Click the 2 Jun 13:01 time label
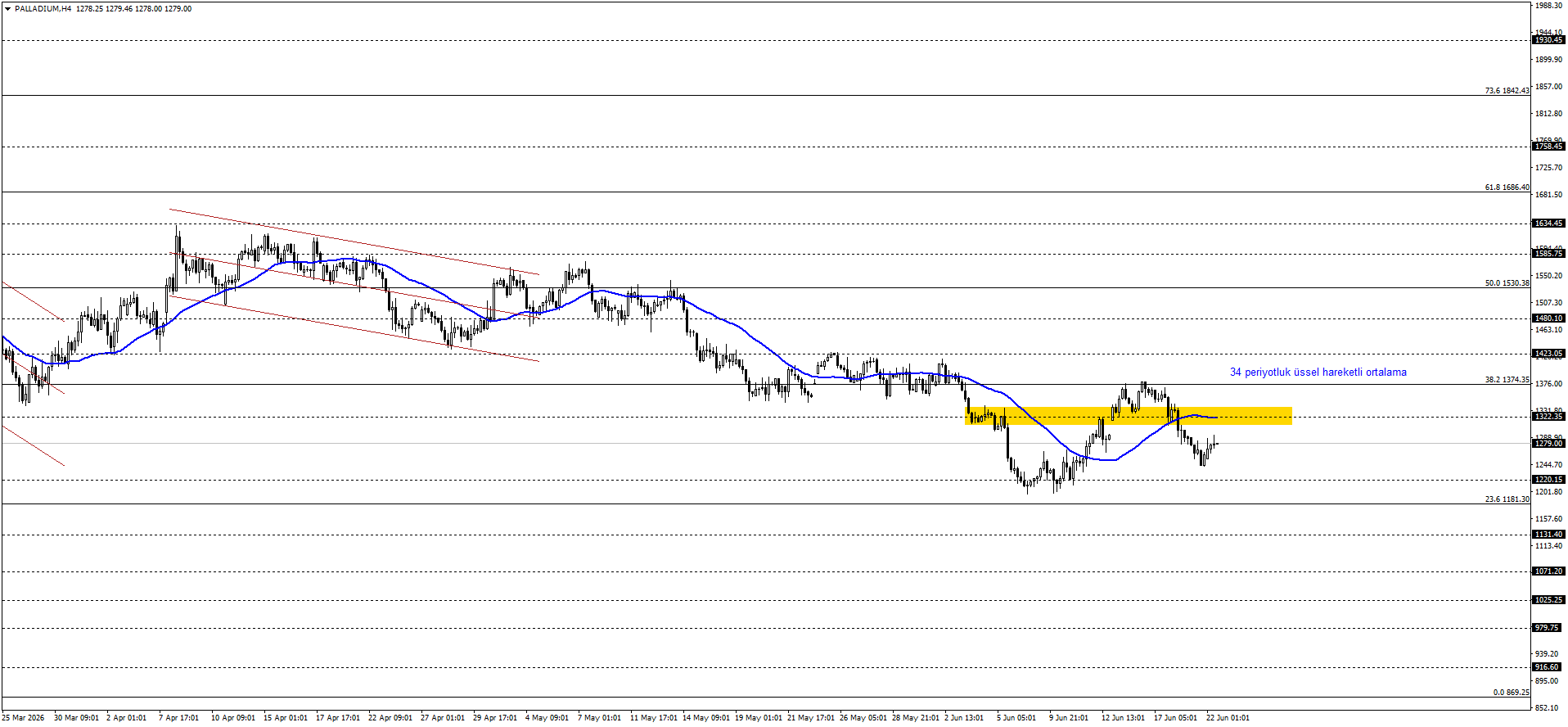The width and height of the screenshot is (1568, 727). (x=964, y=718)
